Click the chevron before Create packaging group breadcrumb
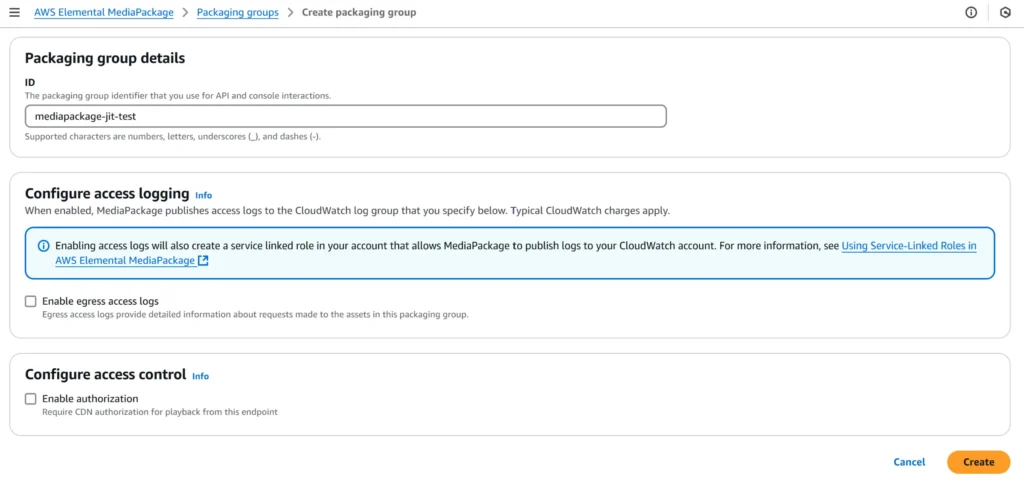Viewport: 1024px width, 489px height. pyautogui.click(x=290, y=12)
